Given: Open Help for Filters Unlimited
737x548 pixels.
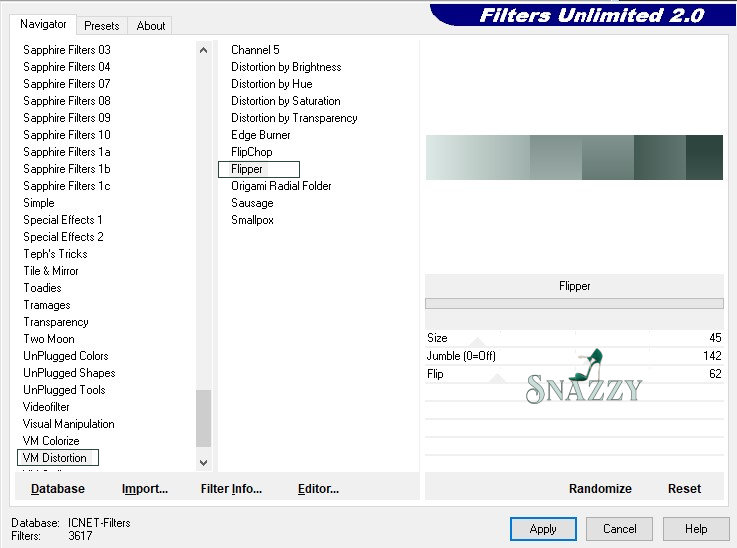Looking at the screenshot, I should pyautogui.click(x=696, y=529).
